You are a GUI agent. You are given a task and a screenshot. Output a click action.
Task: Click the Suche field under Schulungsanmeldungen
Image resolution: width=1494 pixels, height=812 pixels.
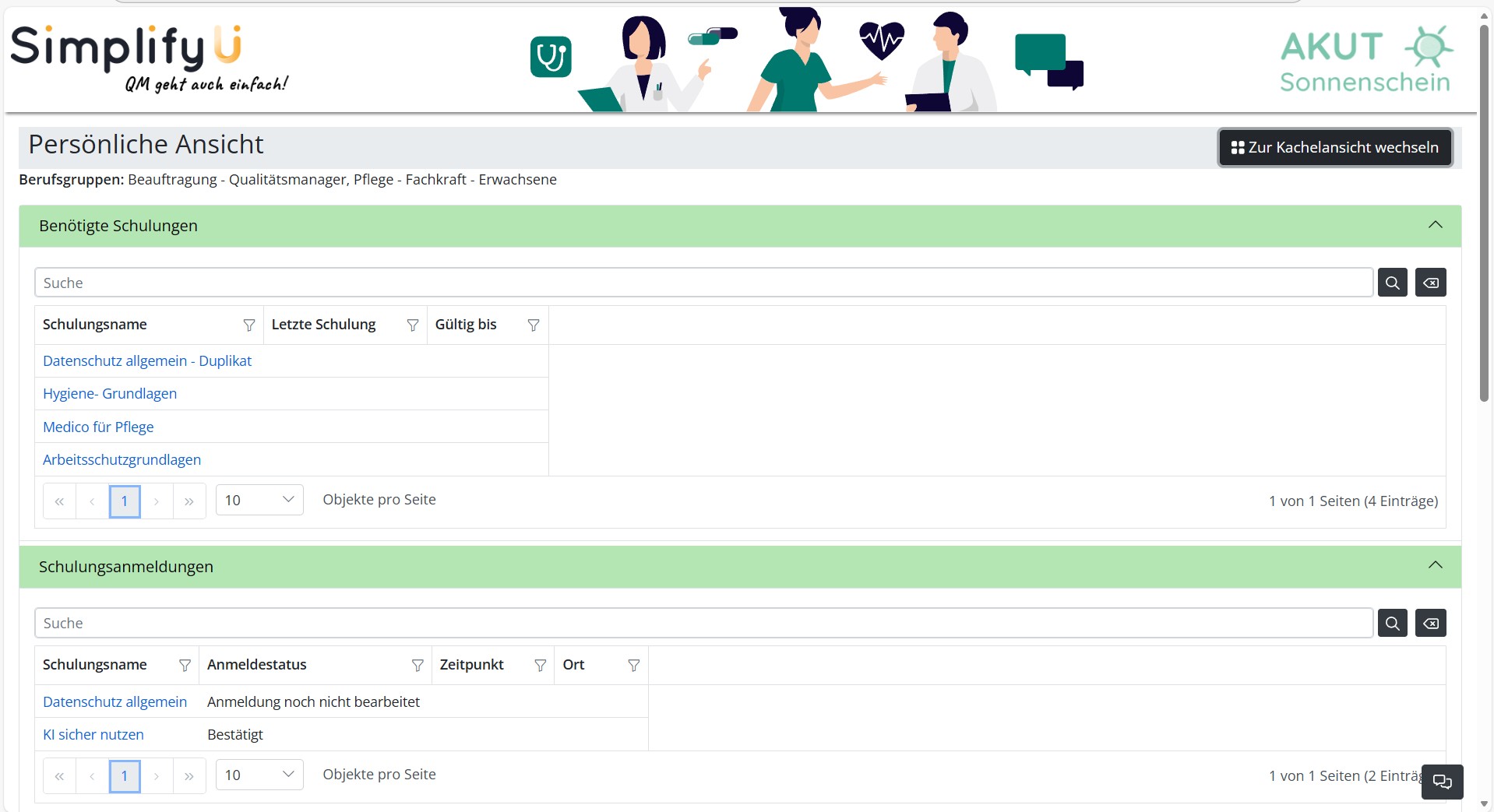pyautogui.click(x=703, y=623)
